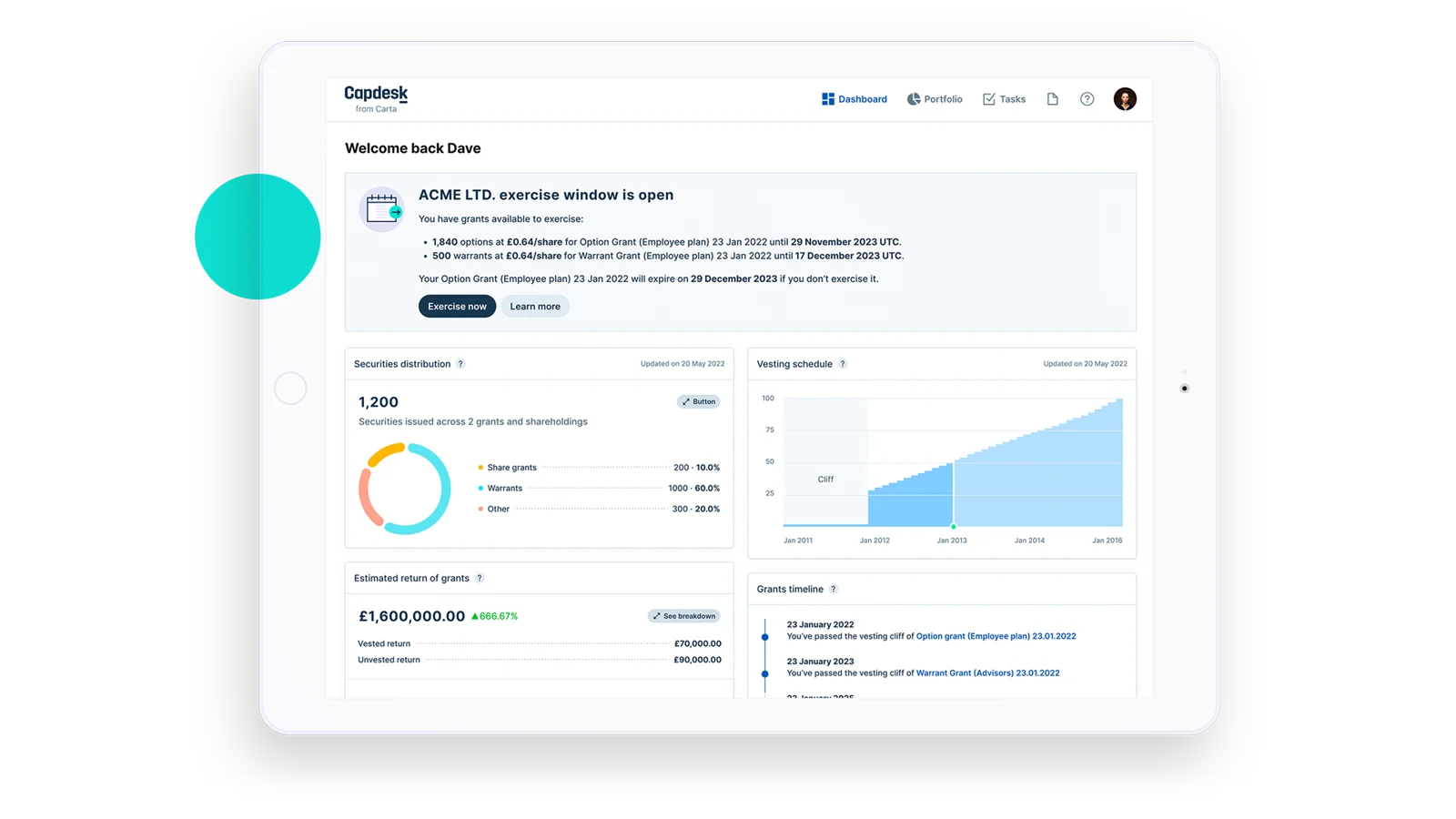Image resolution: width=1456 pixels, height=819 pixels.
Task: Click the Grants timeline card title
Action: (790, 589)
